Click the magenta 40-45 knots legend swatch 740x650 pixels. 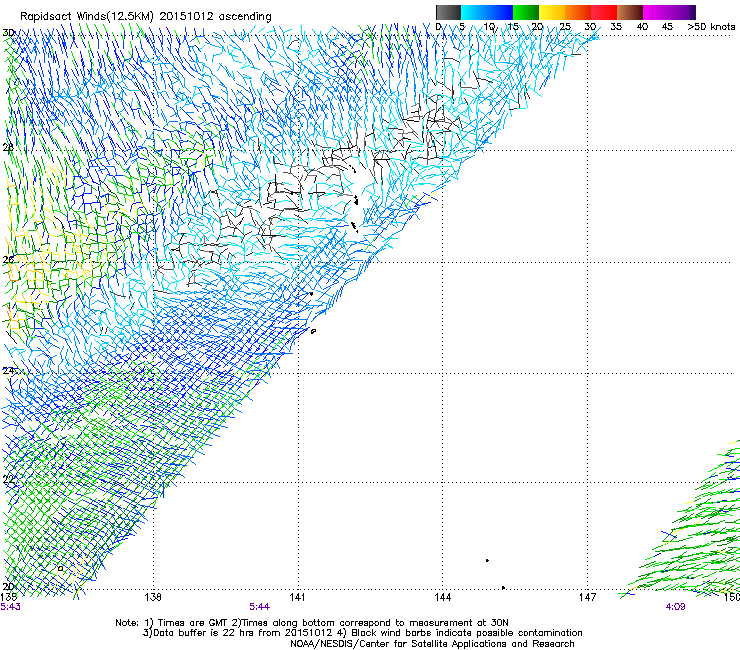click(x=656, y=12)
